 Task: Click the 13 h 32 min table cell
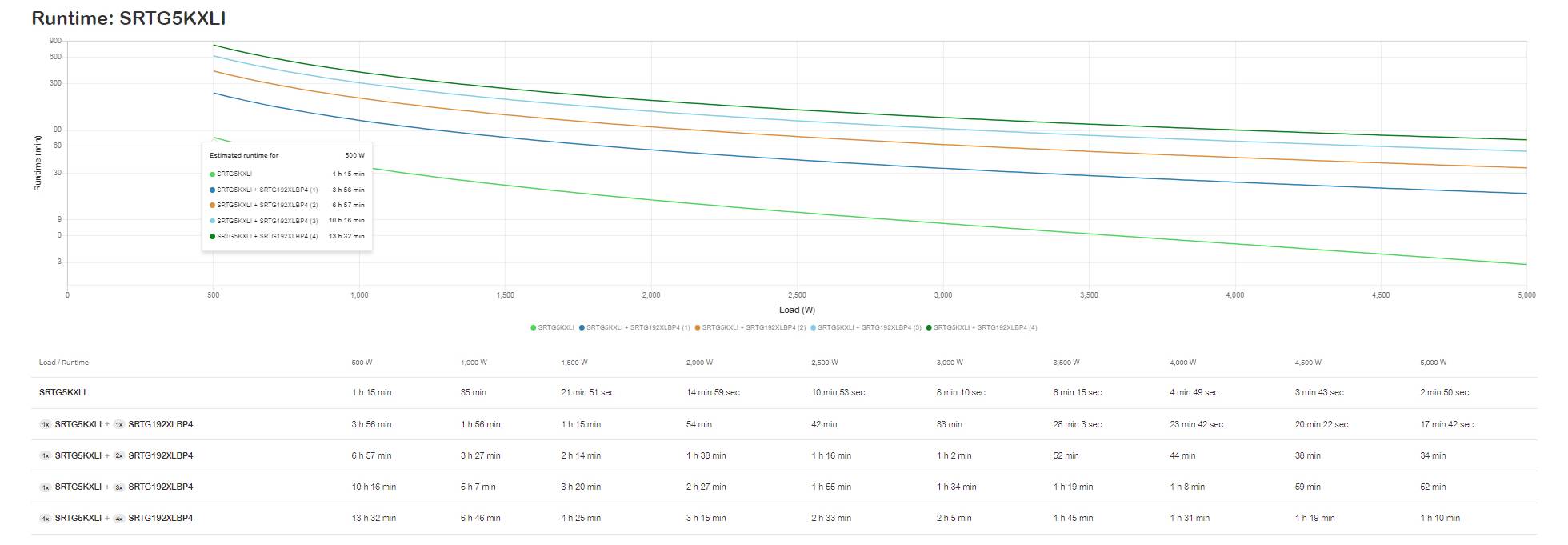click(x=374, y=518)
